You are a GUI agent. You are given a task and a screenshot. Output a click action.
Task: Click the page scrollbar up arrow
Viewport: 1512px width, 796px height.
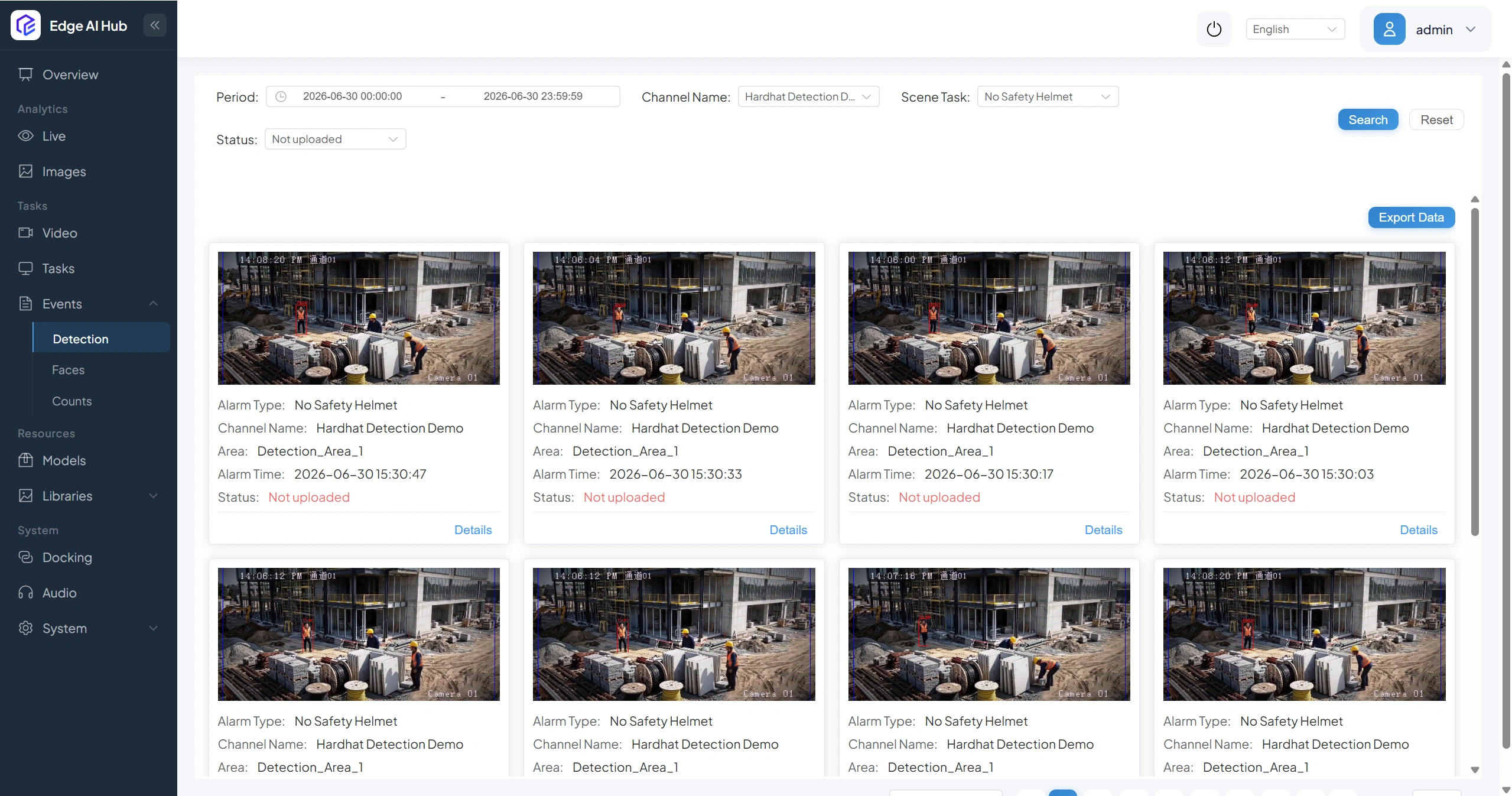(x=1506, y=64)
